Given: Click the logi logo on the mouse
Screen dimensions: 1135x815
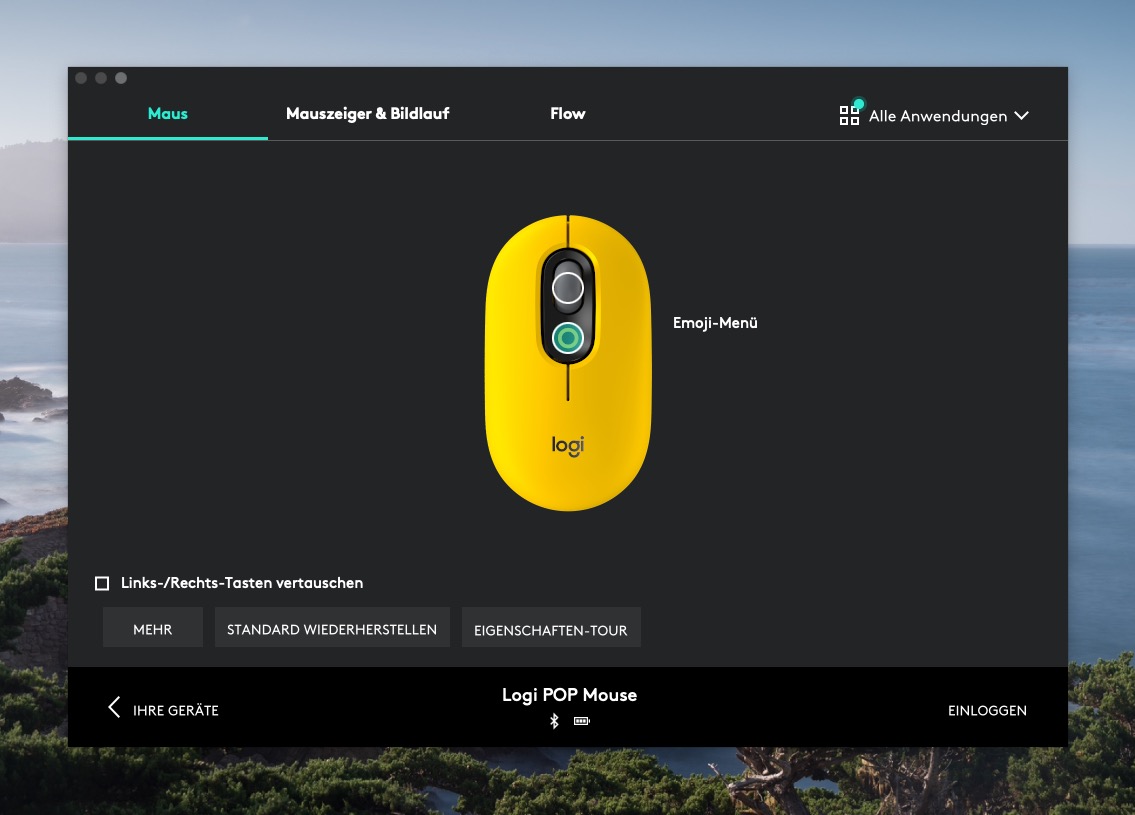Looking at the screenshot, I should pos(568,445).
